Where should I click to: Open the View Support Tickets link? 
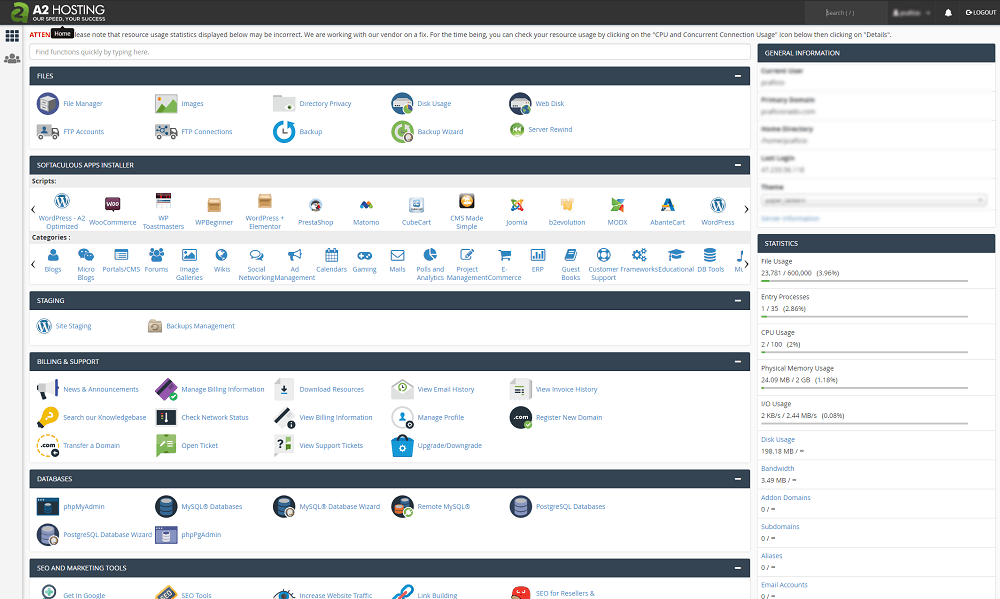tap(331, 445)
